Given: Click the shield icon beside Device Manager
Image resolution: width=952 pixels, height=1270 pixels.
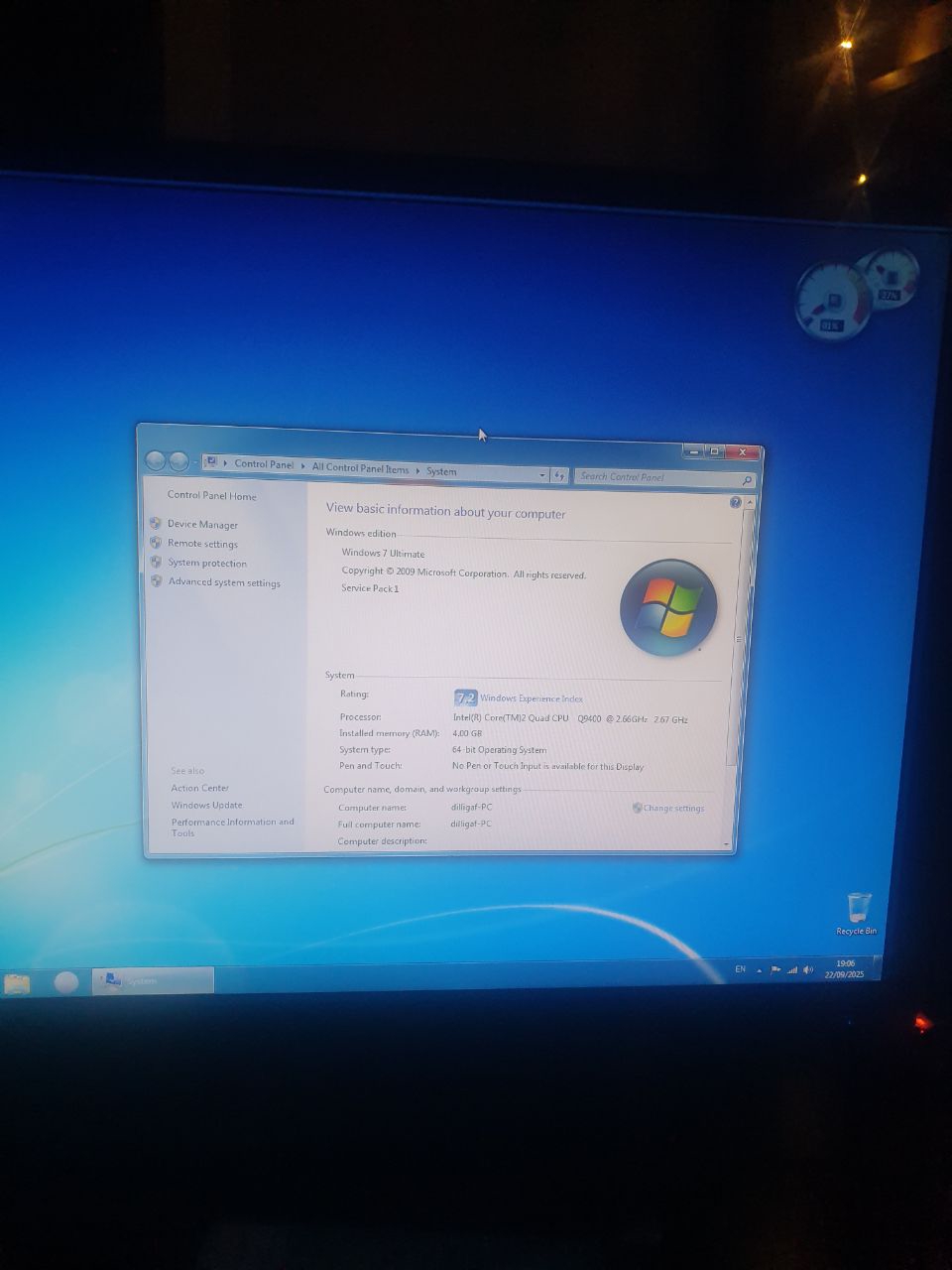Looking at the screenshot, I should pos(155,523).
